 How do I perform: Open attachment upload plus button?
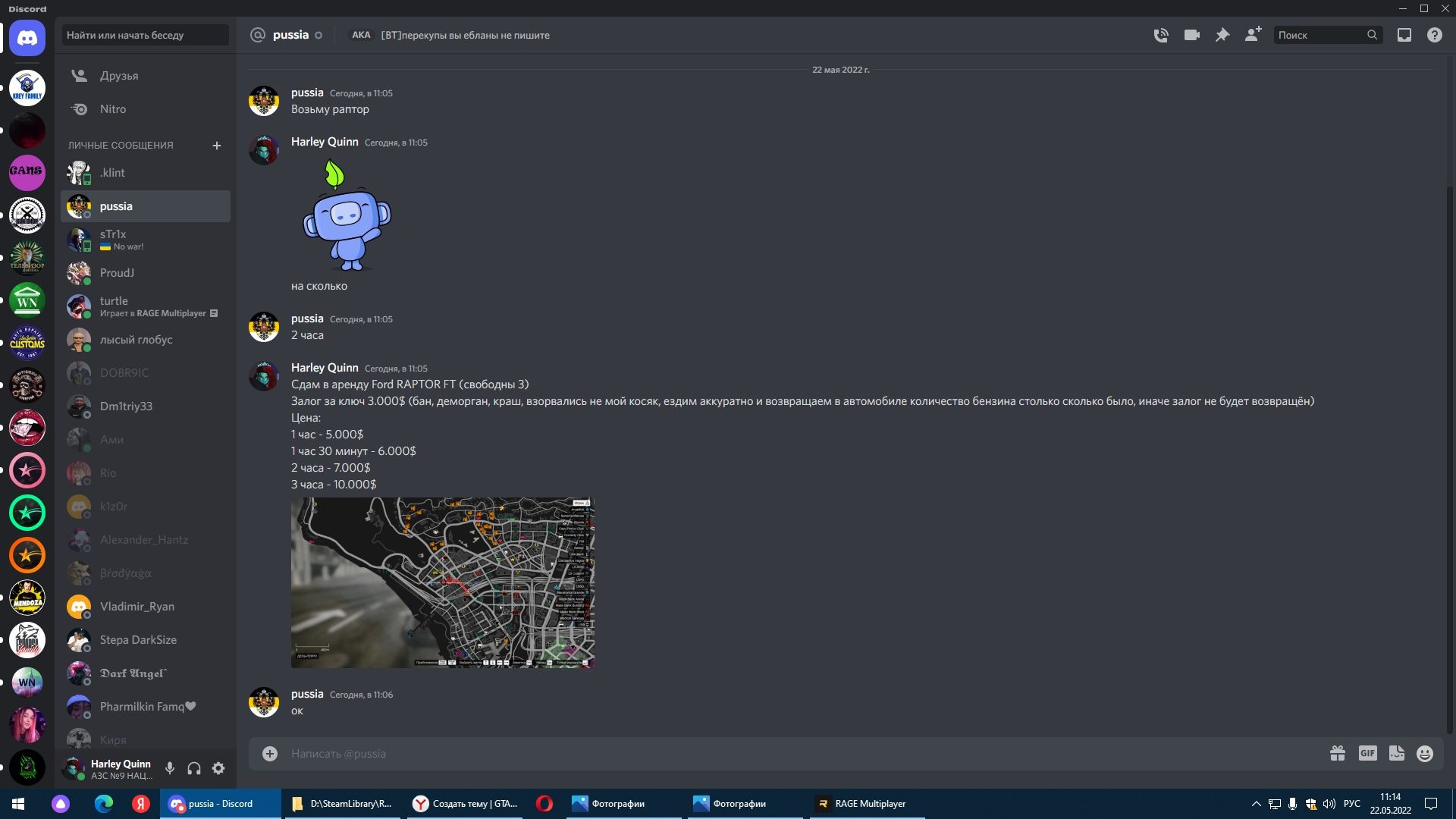point(270,753)
